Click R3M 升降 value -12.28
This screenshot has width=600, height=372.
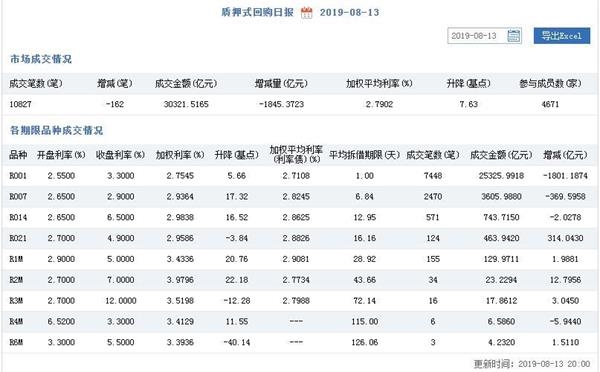pyautogui.click(x=236, y=300)
